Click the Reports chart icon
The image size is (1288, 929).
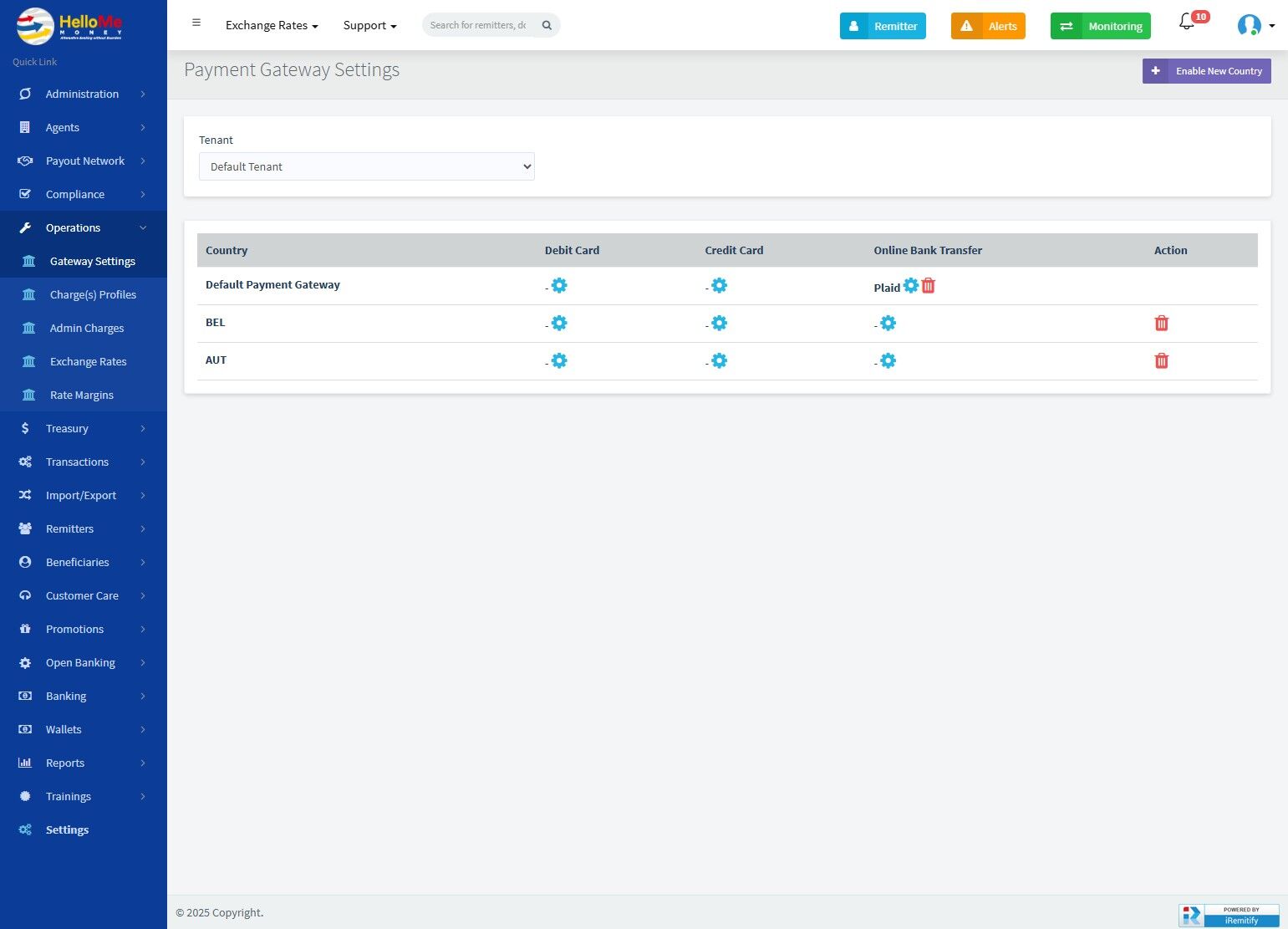(x=25, y=763)
